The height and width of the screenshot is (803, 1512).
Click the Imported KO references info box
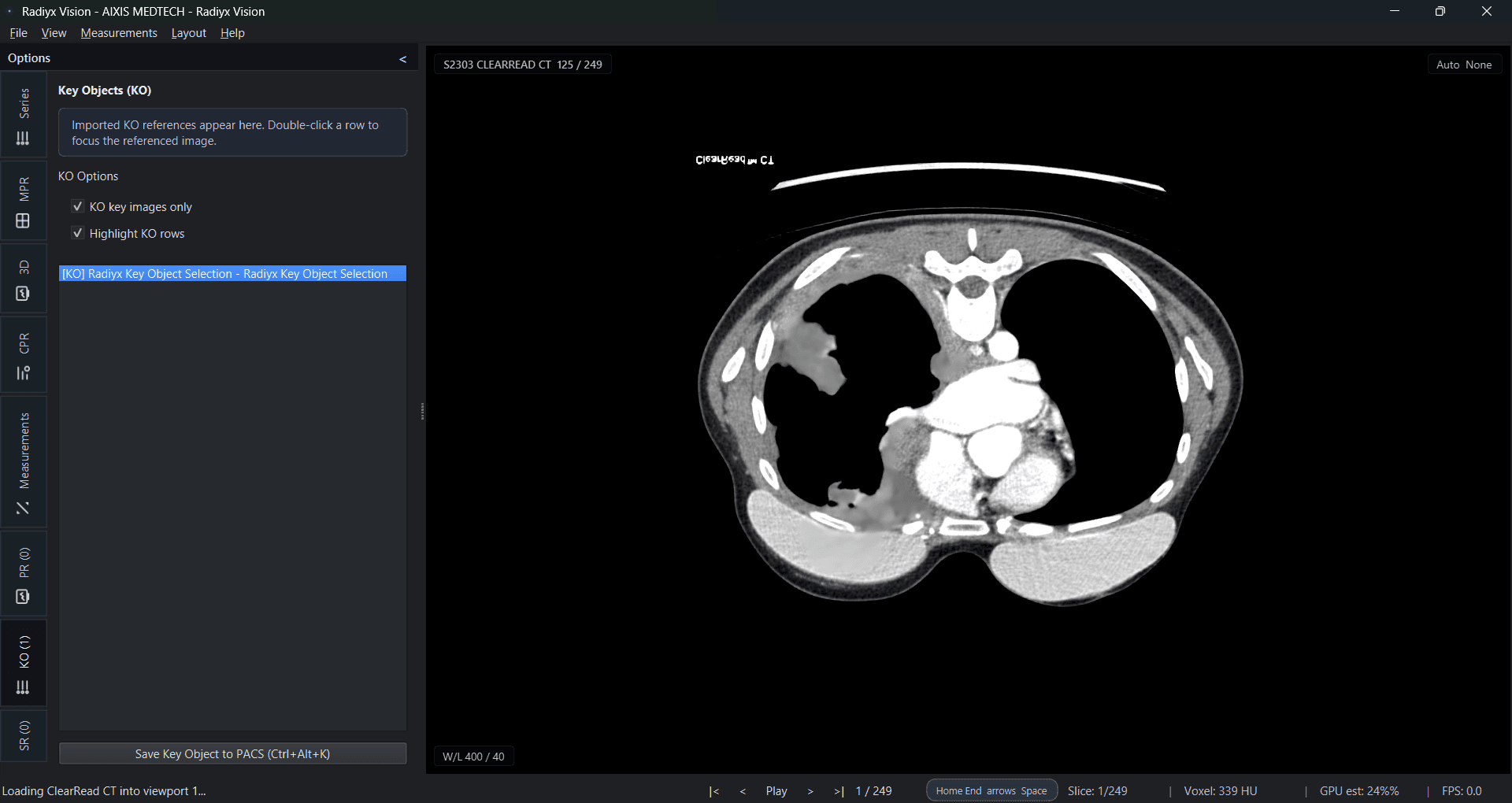[232, 132]
